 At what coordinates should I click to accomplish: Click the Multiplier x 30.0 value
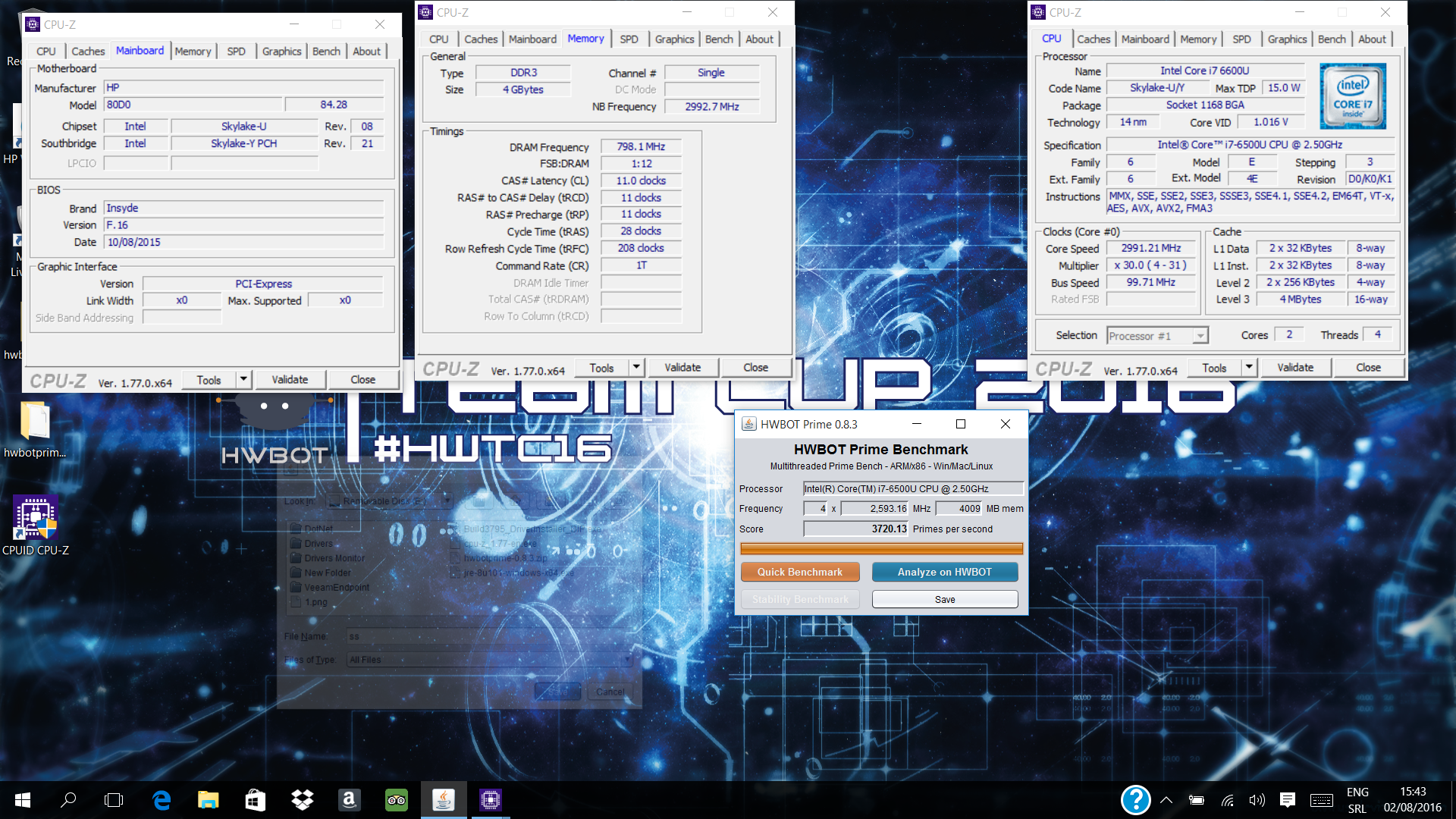[1150, 265]
